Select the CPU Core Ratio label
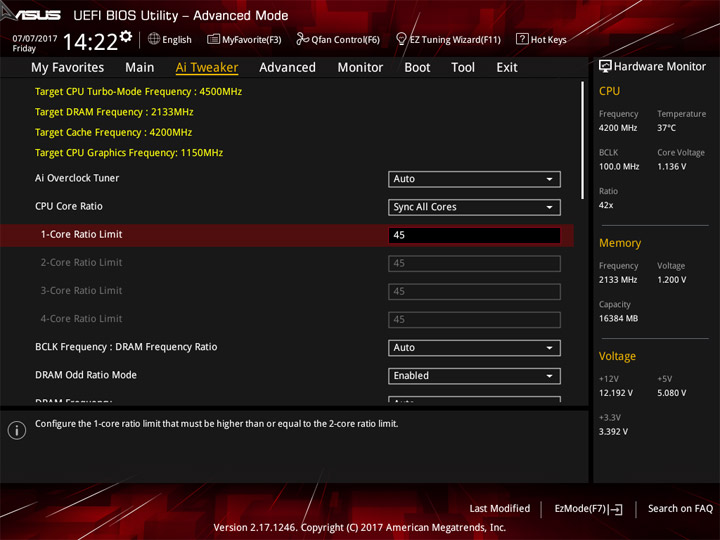 69,206
